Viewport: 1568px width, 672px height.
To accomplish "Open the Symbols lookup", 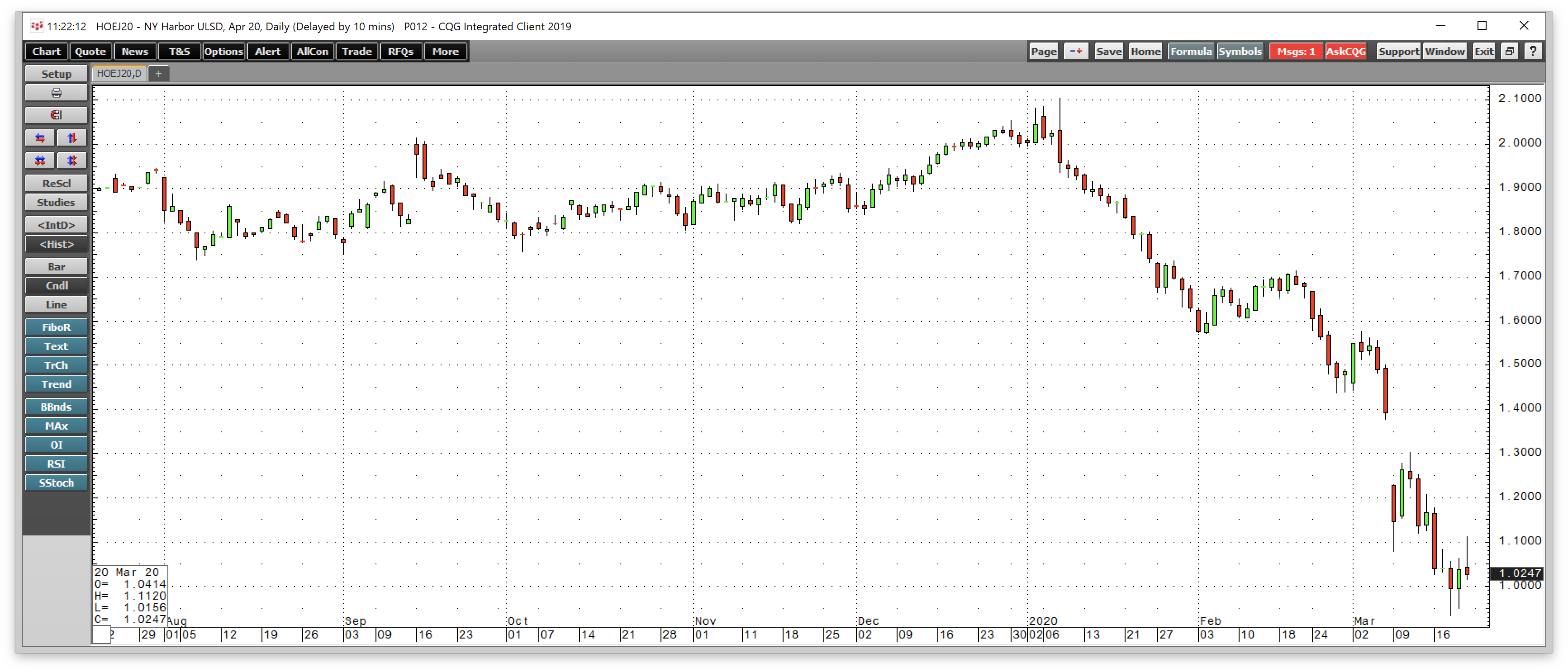I will pyautogui.click(x=1240, y=51).
